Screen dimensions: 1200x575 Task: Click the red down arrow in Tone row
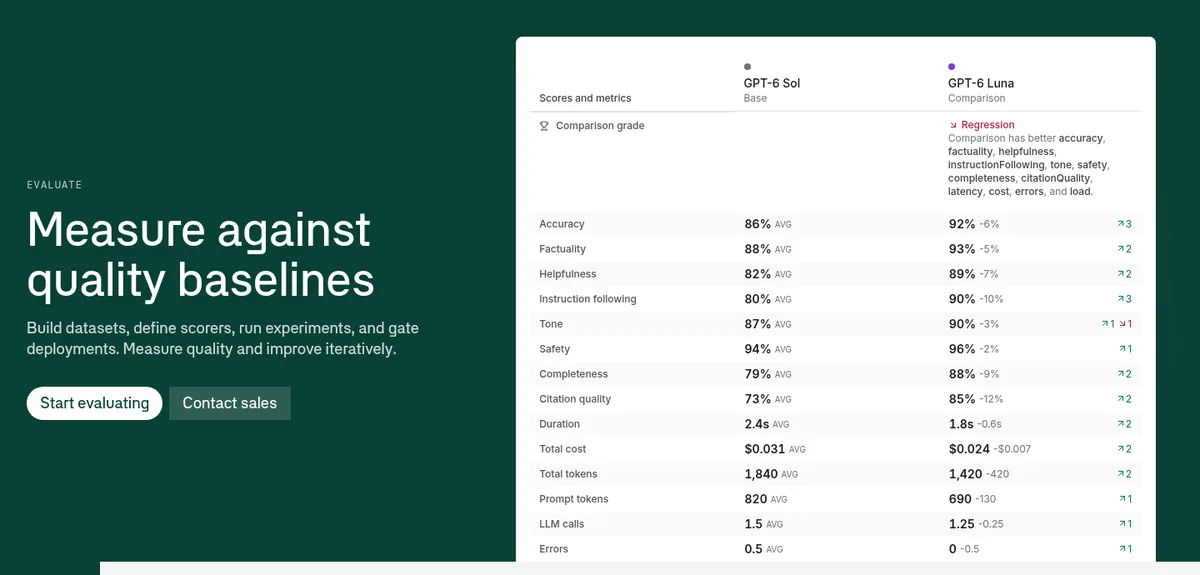click(x=1123, y=324)
